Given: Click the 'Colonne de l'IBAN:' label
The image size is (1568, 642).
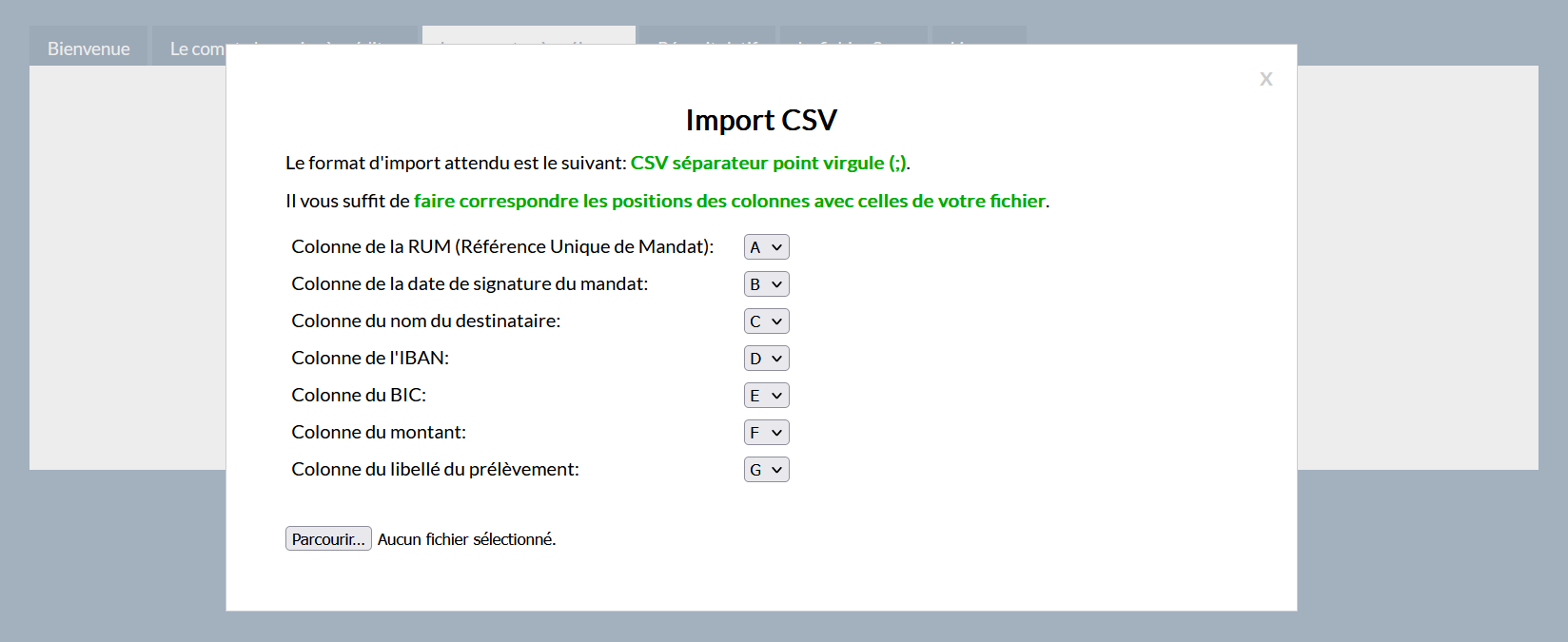Looking at the screenshot, I should click(370, 358).
